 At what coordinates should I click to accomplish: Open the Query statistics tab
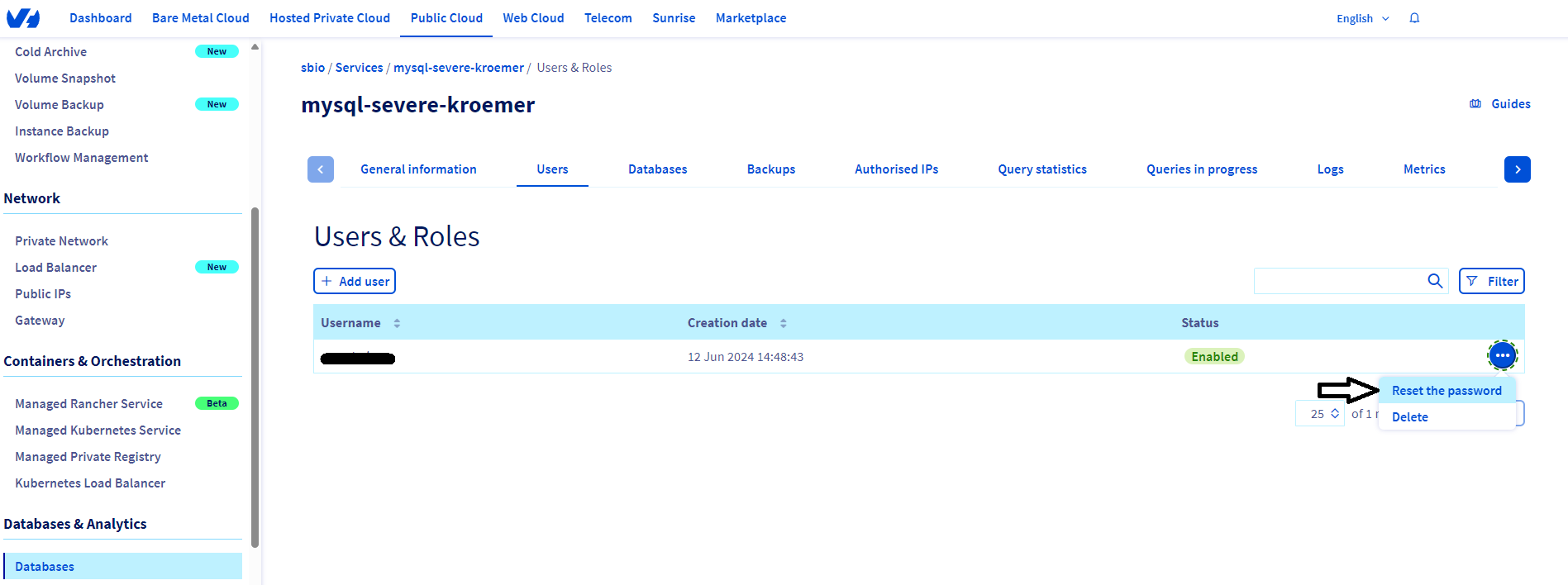1042,169
